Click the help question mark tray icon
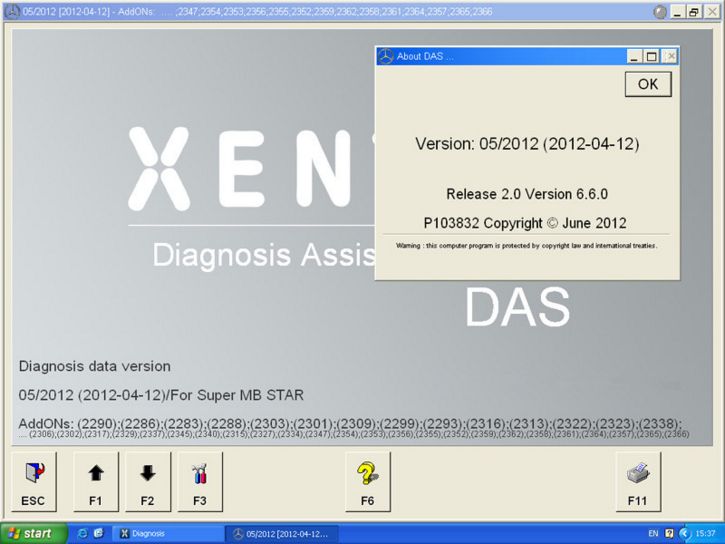Viewport: 725px width, 544px height. [669, 533]
